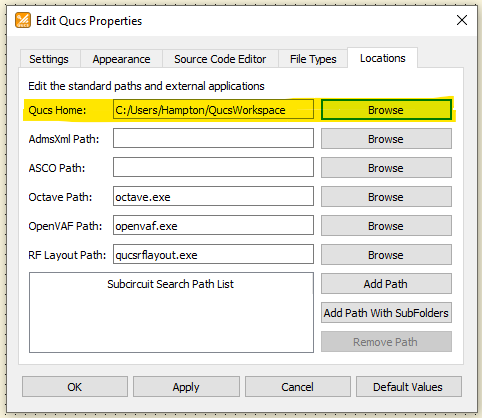Browse for the AdmsXml Path
The height and width of the screenshot is (418, 482).
(x=386, y=139)
